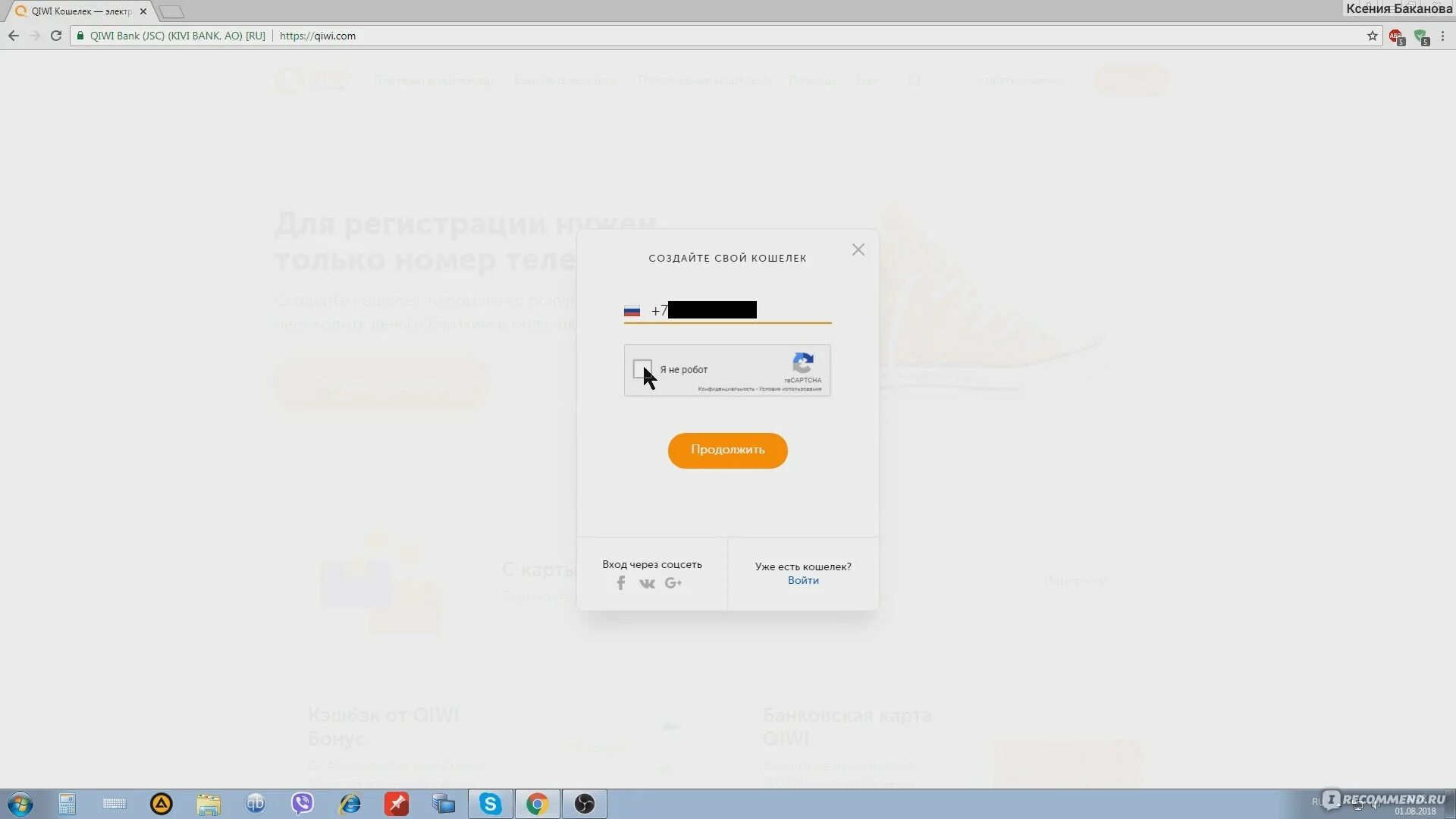Open Internet Explorer from the taskbar
The width and height of the screenshot is (1456, 819).
(x=350, y=804)
